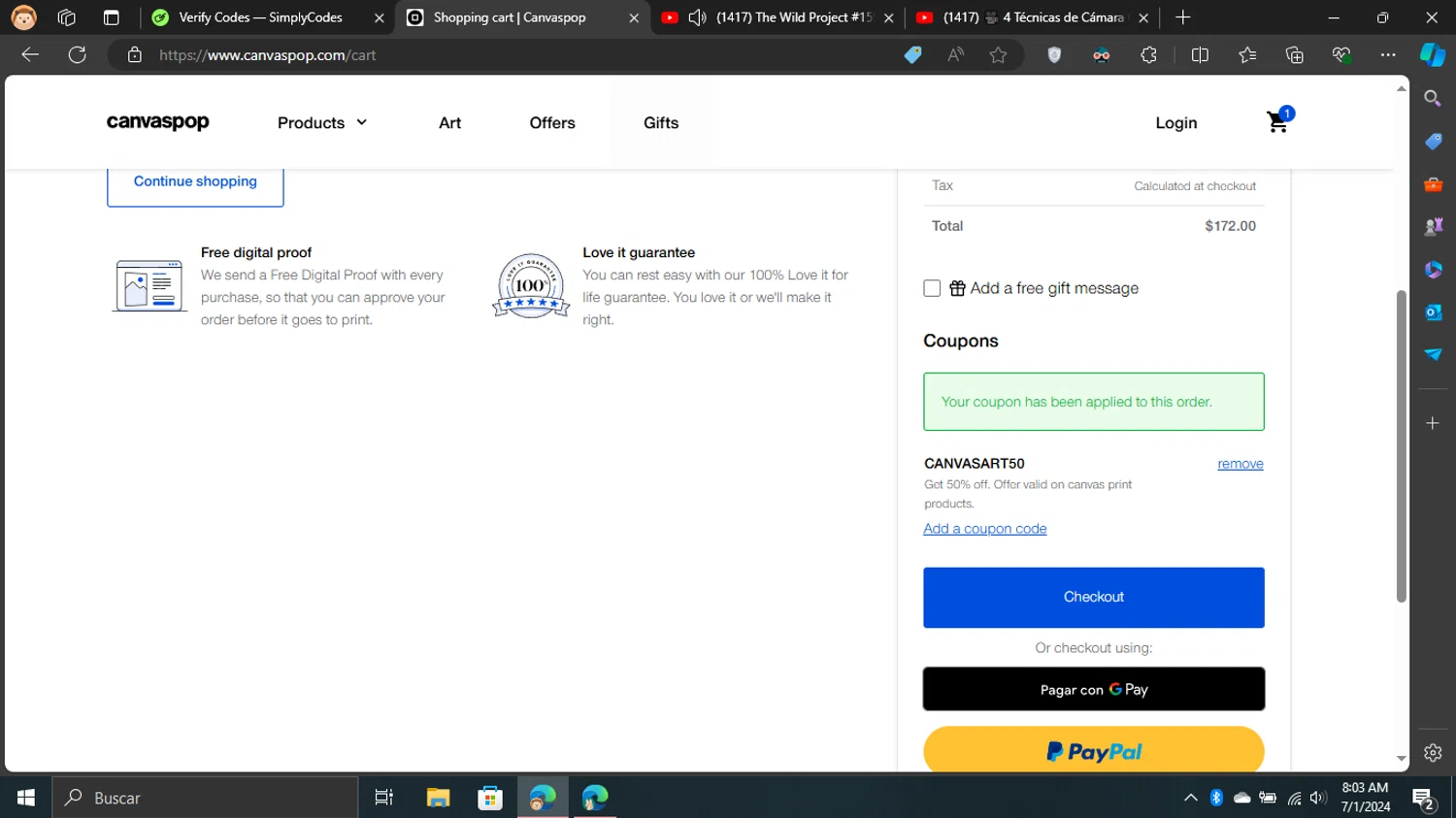Open the Windows Start menu
The image size is (1456, 818).
coord(26,798)
